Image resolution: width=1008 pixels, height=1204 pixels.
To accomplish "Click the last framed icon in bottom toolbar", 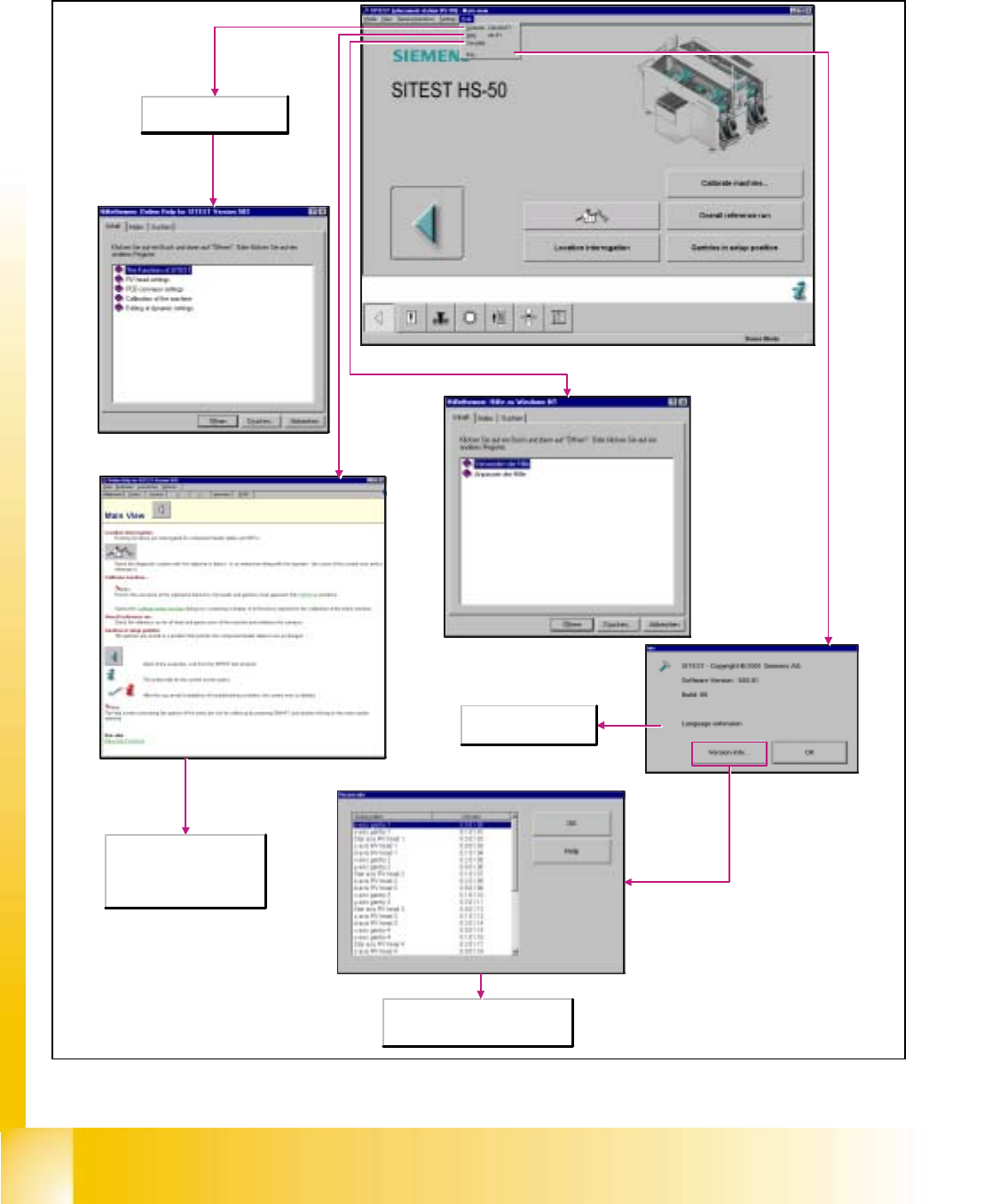I will coord(558,317).
